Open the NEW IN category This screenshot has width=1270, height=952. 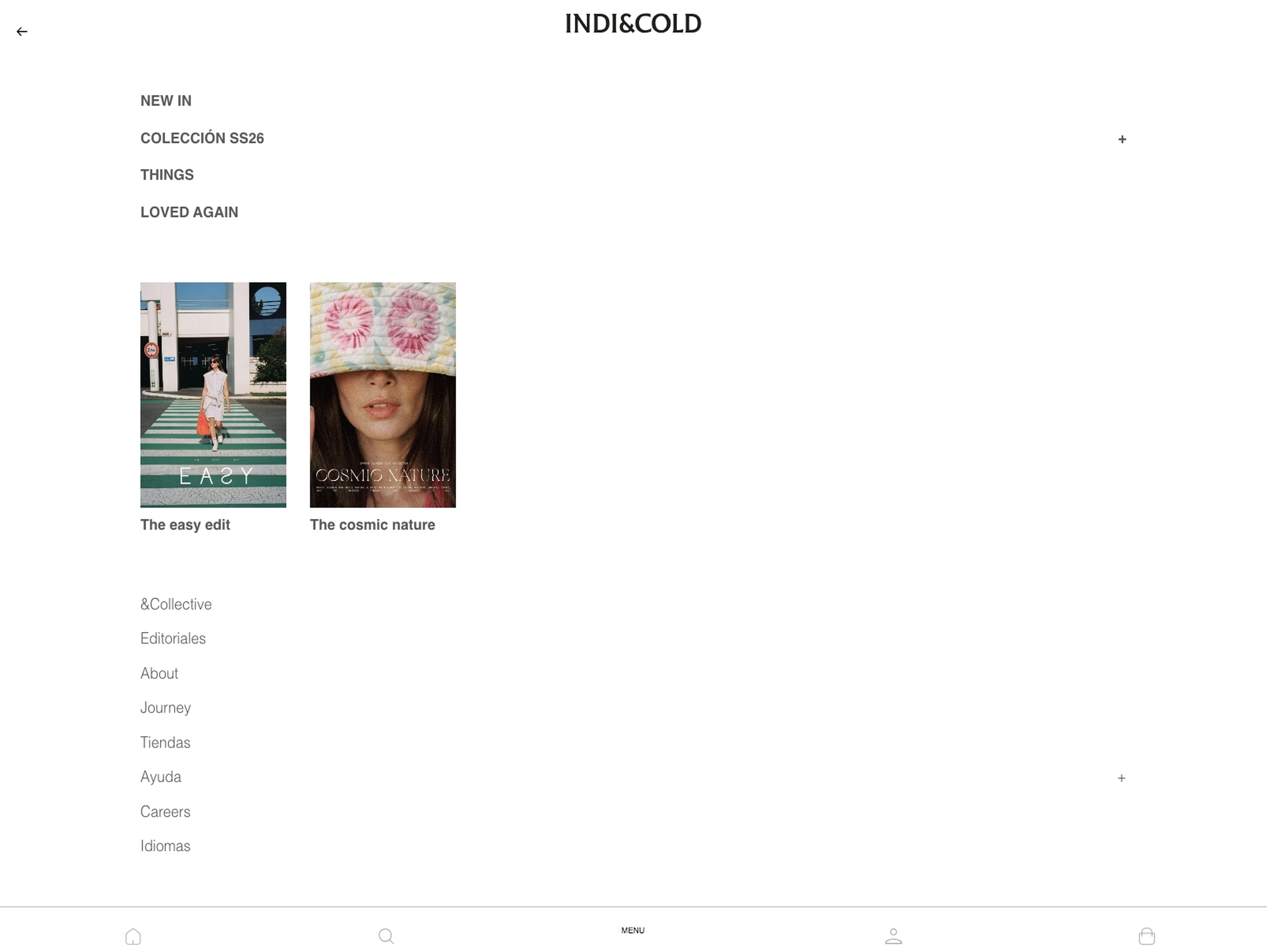tap(166, 101)
